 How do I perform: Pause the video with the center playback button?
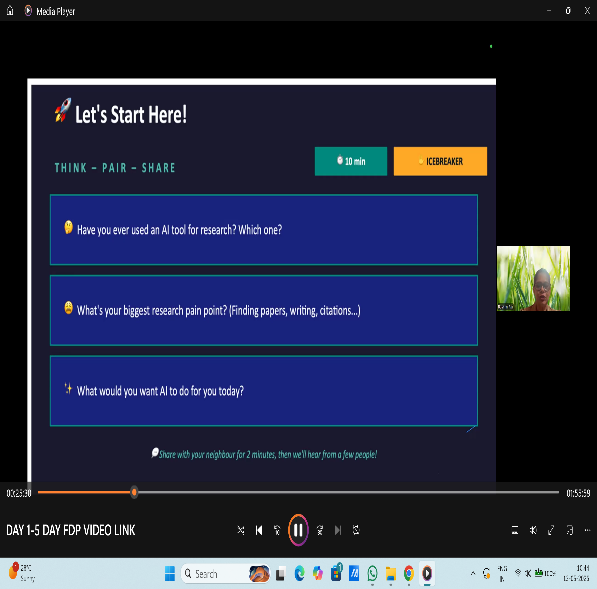pos(298,530)
